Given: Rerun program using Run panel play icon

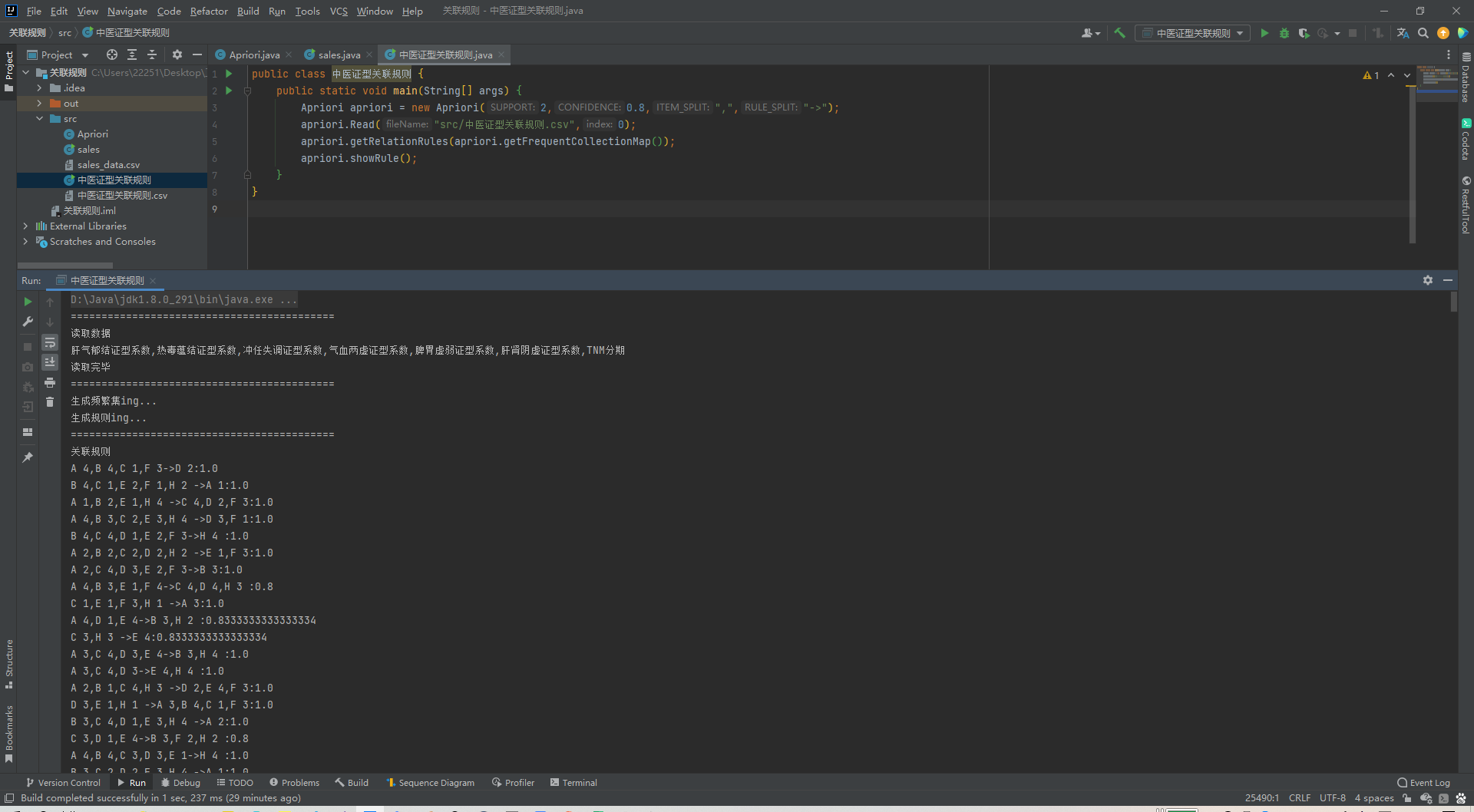Looking at the screenshot, I should tap(28, 302).
